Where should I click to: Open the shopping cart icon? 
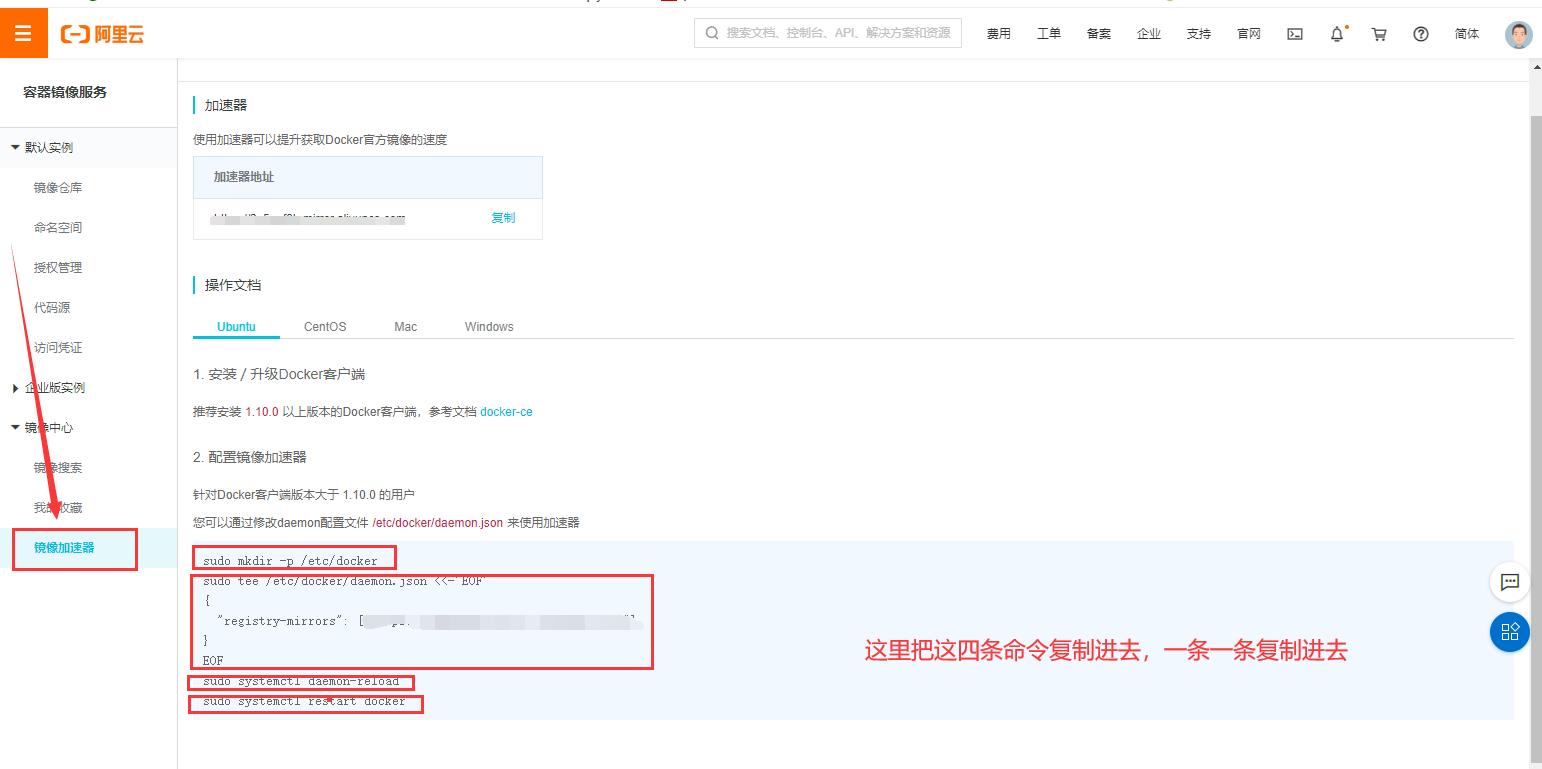tap(1379, 34)
